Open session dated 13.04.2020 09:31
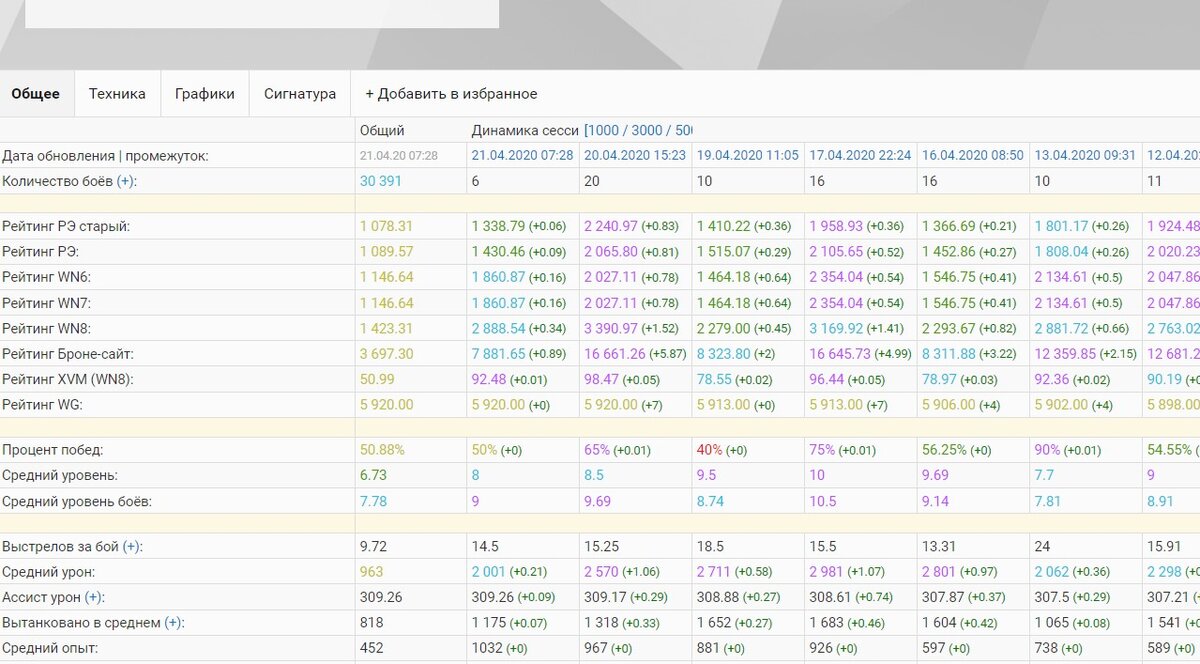Viewport: 1200px width, 664px height. click(1085, 155)
